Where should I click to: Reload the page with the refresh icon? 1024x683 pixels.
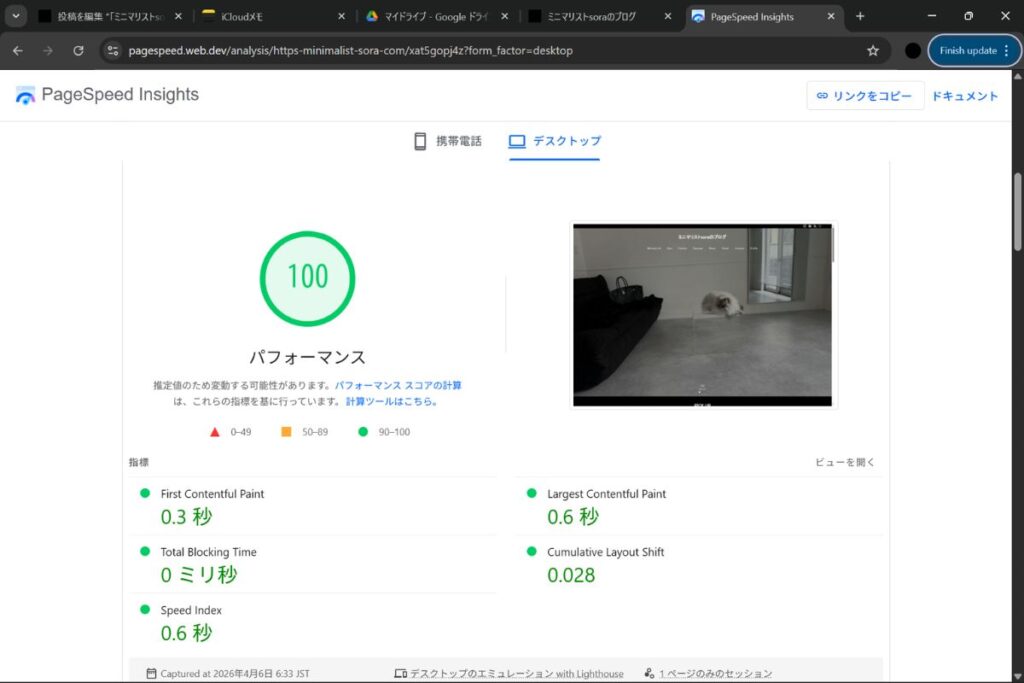click(78, 50)
